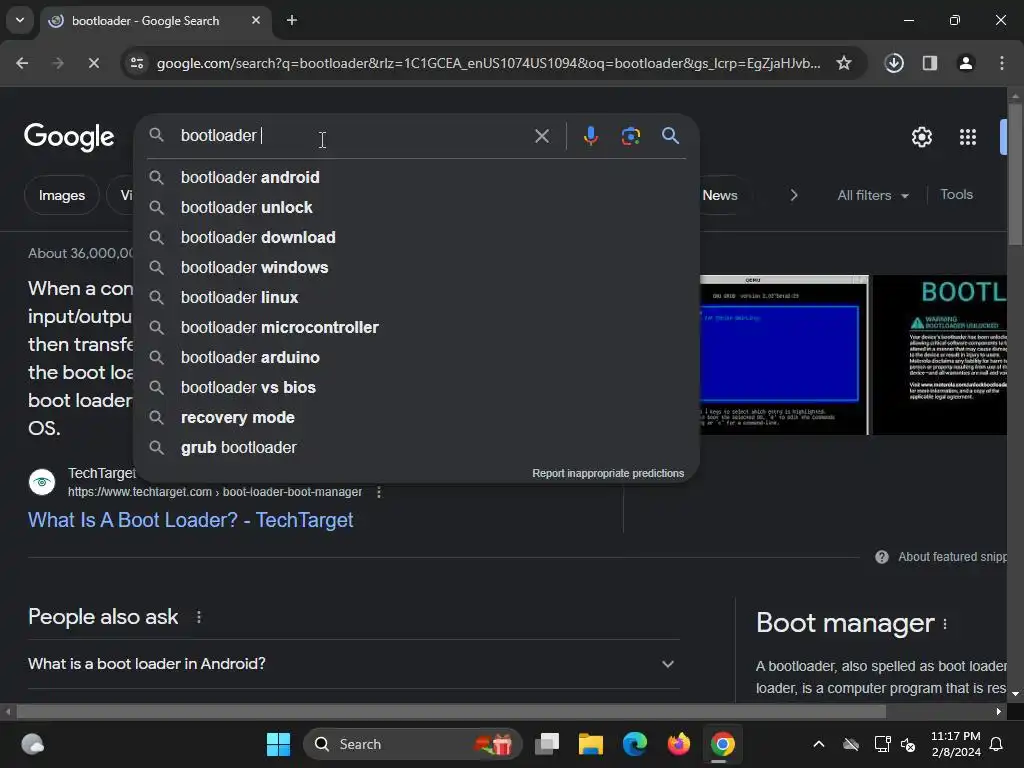Expand What is a boot loader in Android
This screenshot has width=1024, height=768.
click(353, 664)
